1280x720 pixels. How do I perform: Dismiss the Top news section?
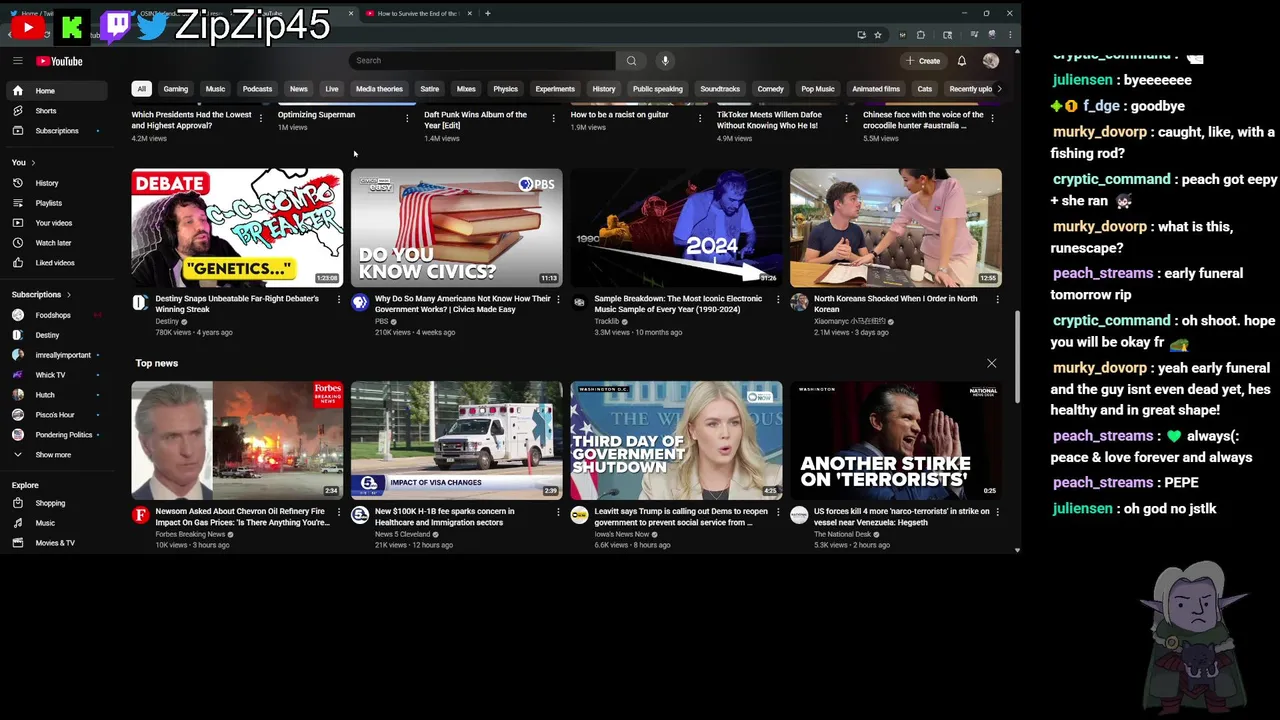(x=991, y=363)
